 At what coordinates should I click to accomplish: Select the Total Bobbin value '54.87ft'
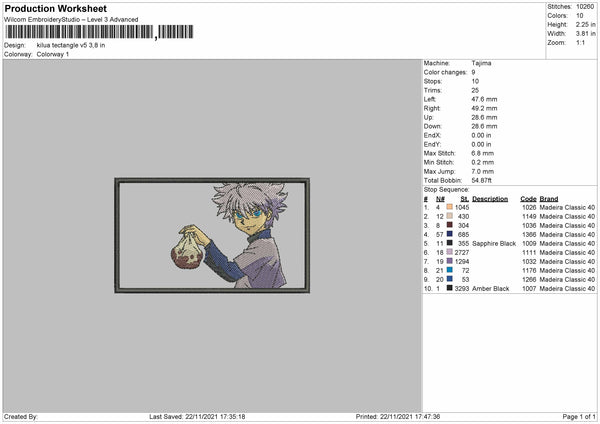[481, 180]
